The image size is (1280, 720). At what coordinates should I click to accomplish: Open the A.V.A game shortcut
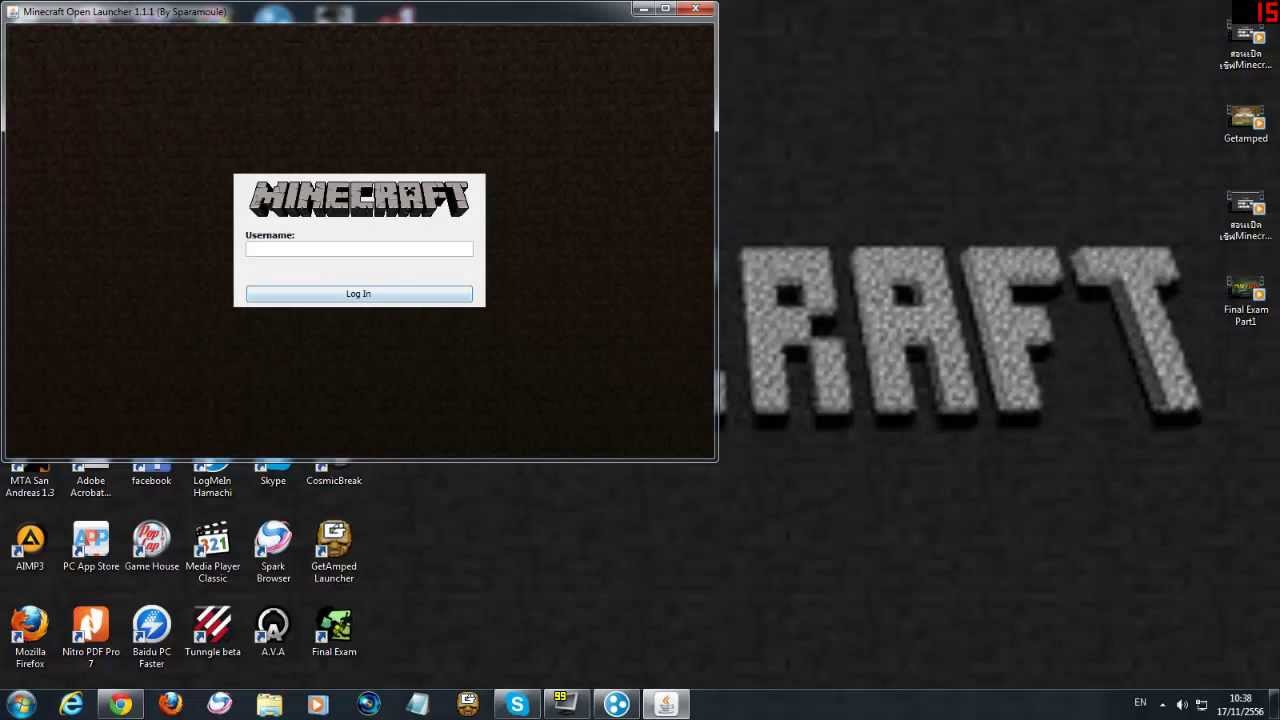click(x=273, y=632)
